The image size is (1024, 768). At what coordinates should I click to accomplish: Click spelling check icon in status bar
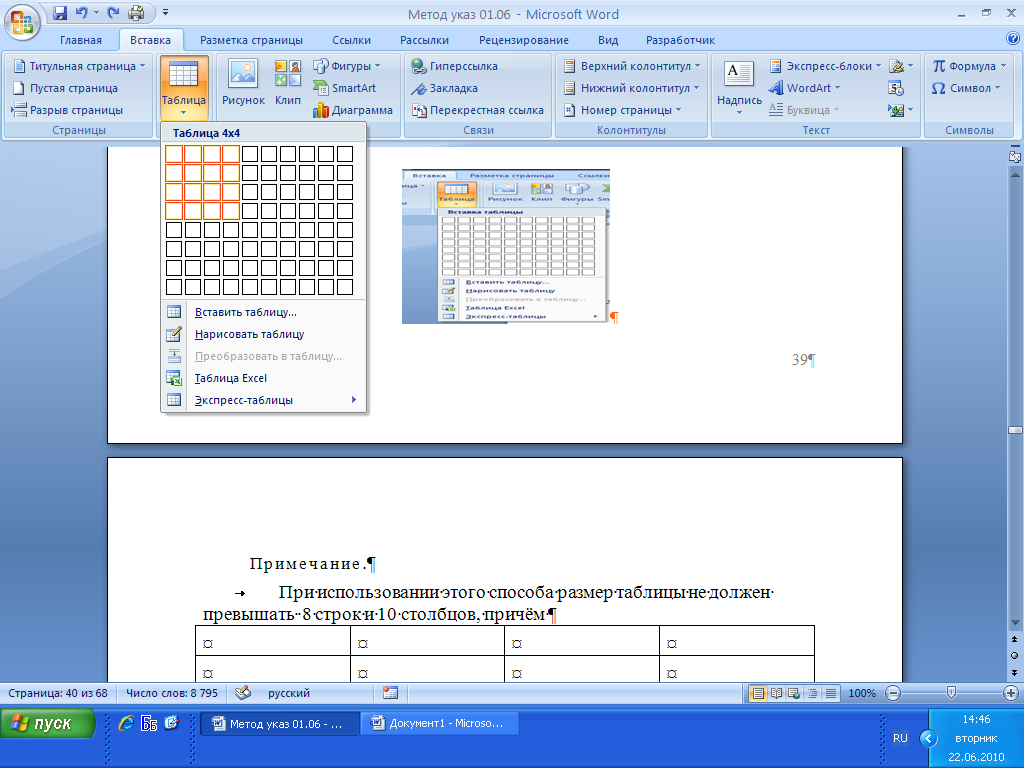coord(243,693)
